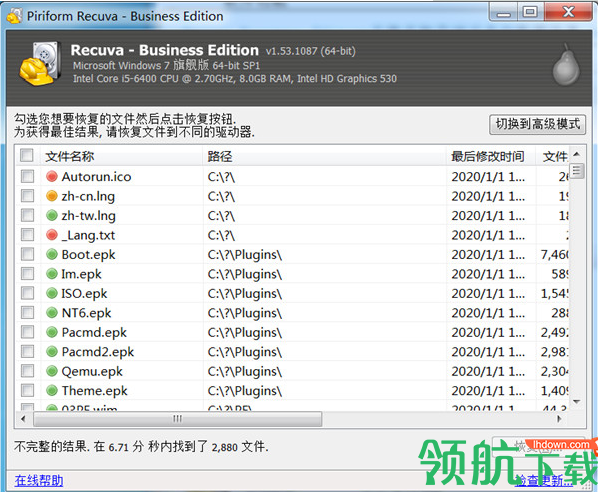
Task: Check the zh-cn.lng file checkbox
Action: click(27, 196)
